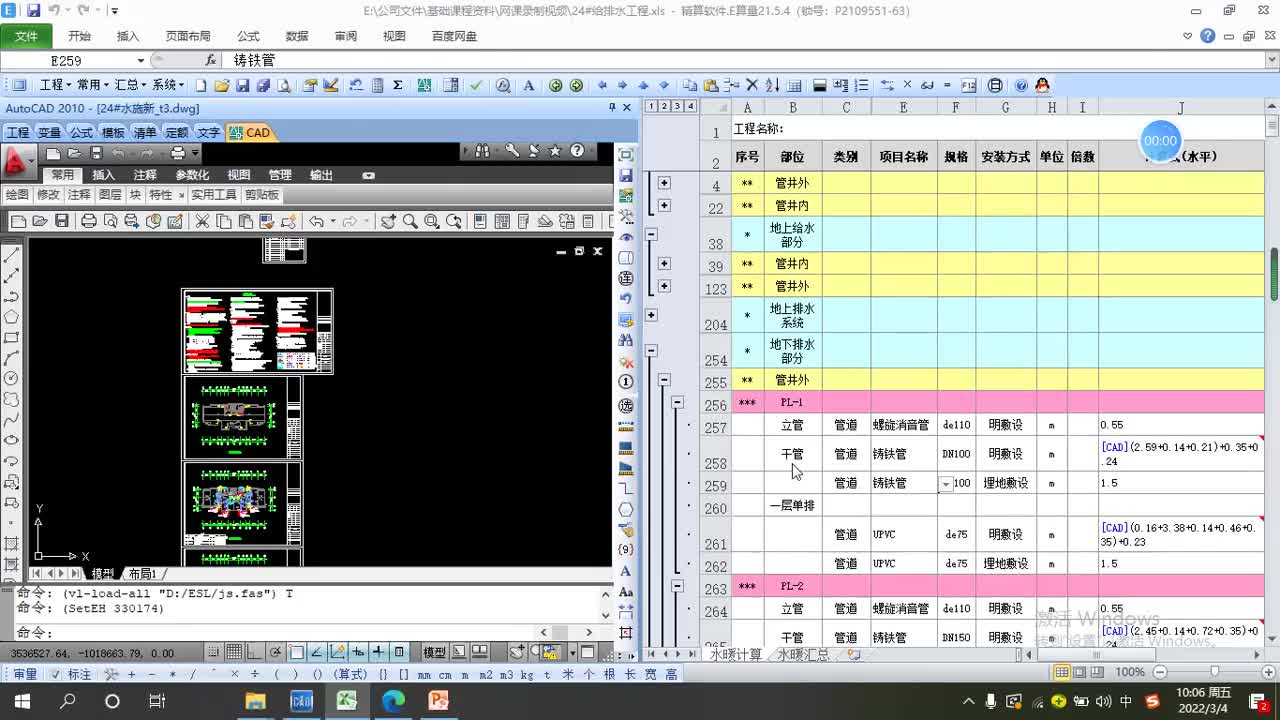
Task: Collapse the FL-1 row group
Action: tap(677, 402)
